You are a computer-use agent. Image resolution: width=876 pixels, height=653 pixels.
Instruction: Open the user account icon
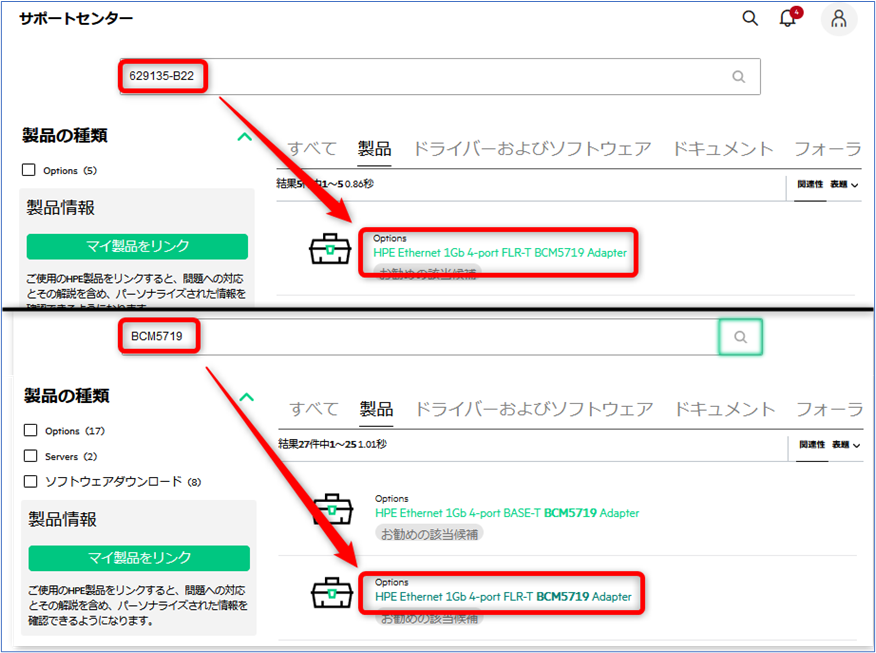click(x=838, y=19)
